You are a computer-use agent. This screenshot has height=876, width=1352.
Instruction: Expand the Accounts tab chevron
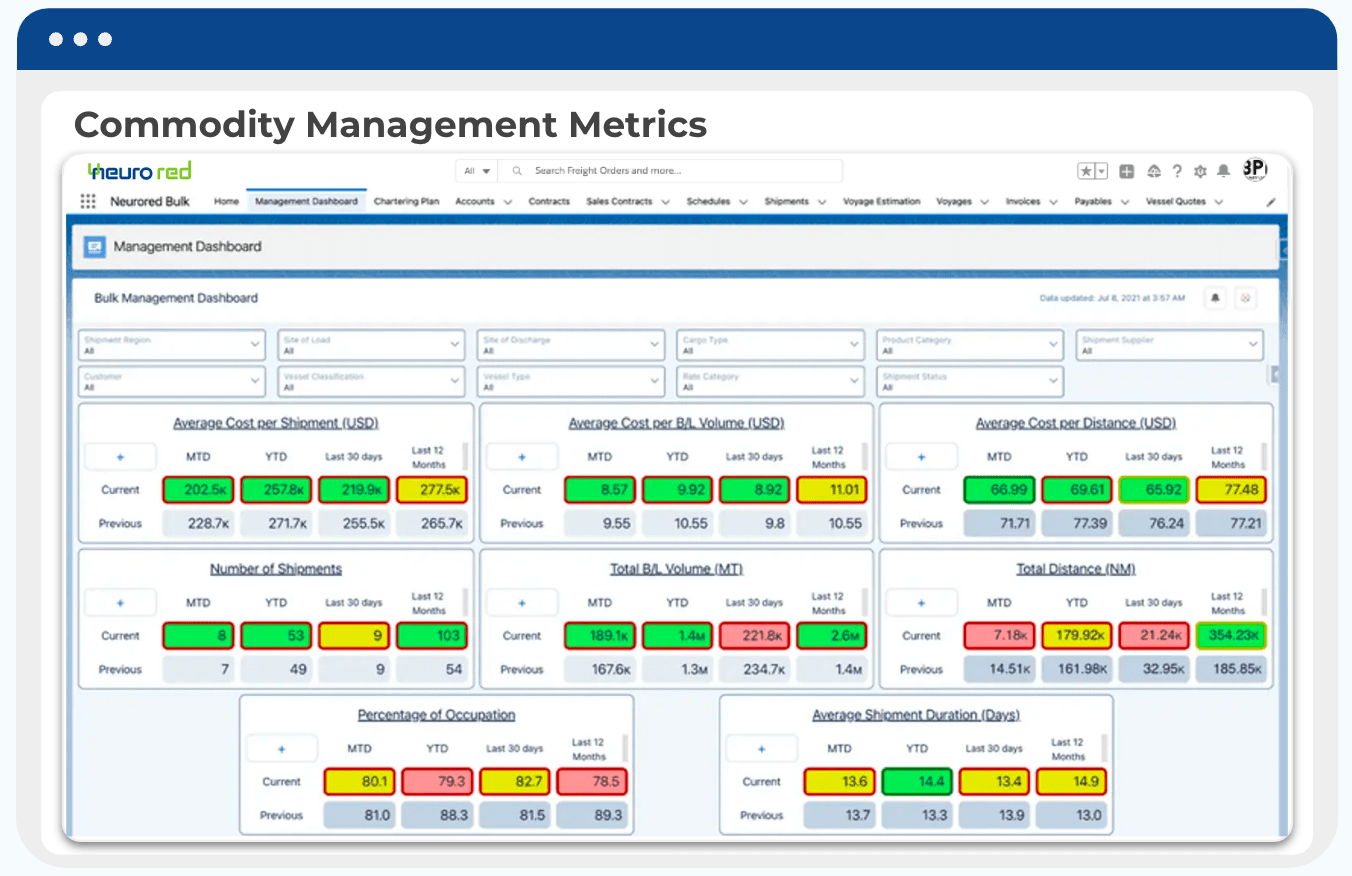[508, 202]
